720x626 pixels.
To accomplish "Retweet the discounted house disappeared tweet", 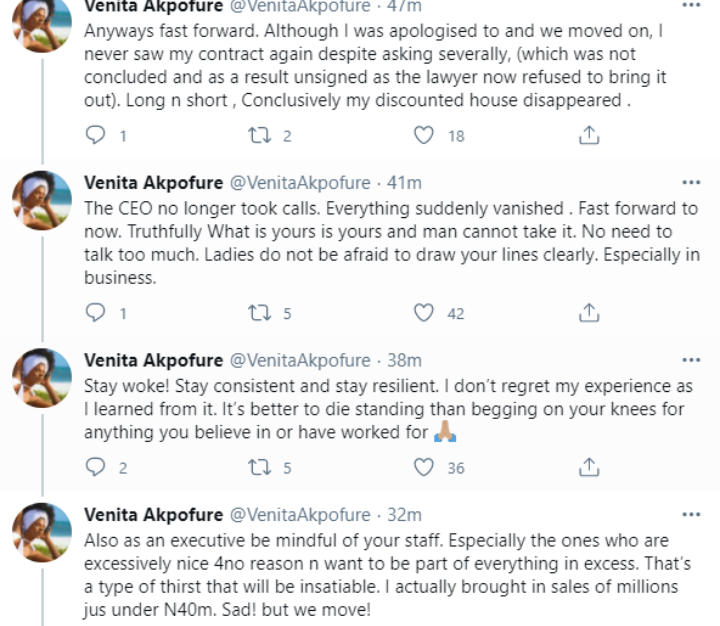I will [x=263, y=135].
